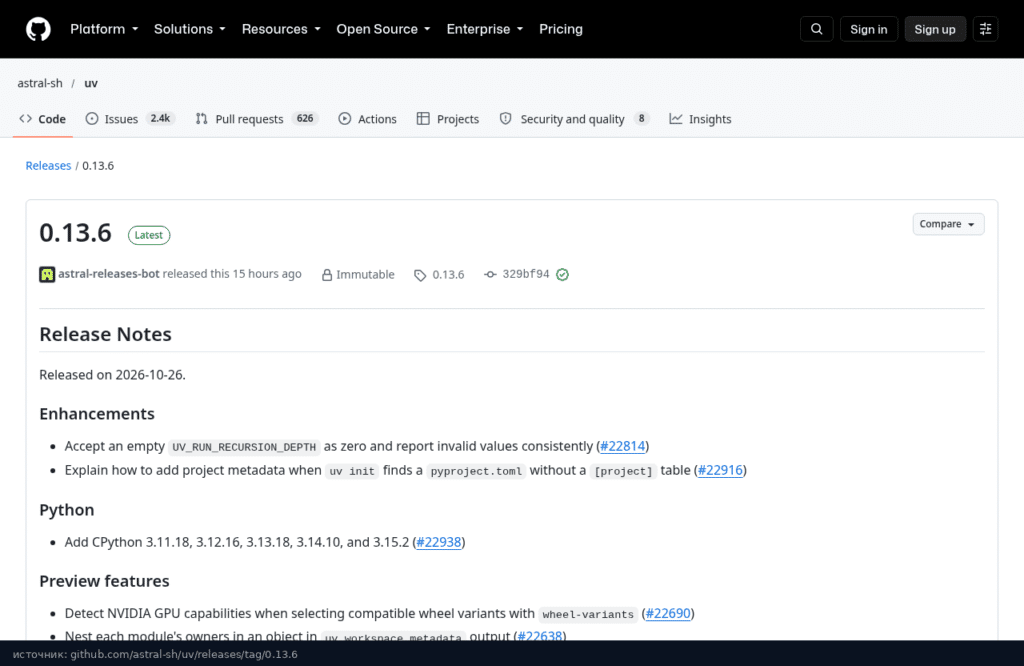Image resolution: width=1024 pixels, height=666 pixels.
Task: Open the Insights tab
Action: pyautogui.click(x=700, y=119)
